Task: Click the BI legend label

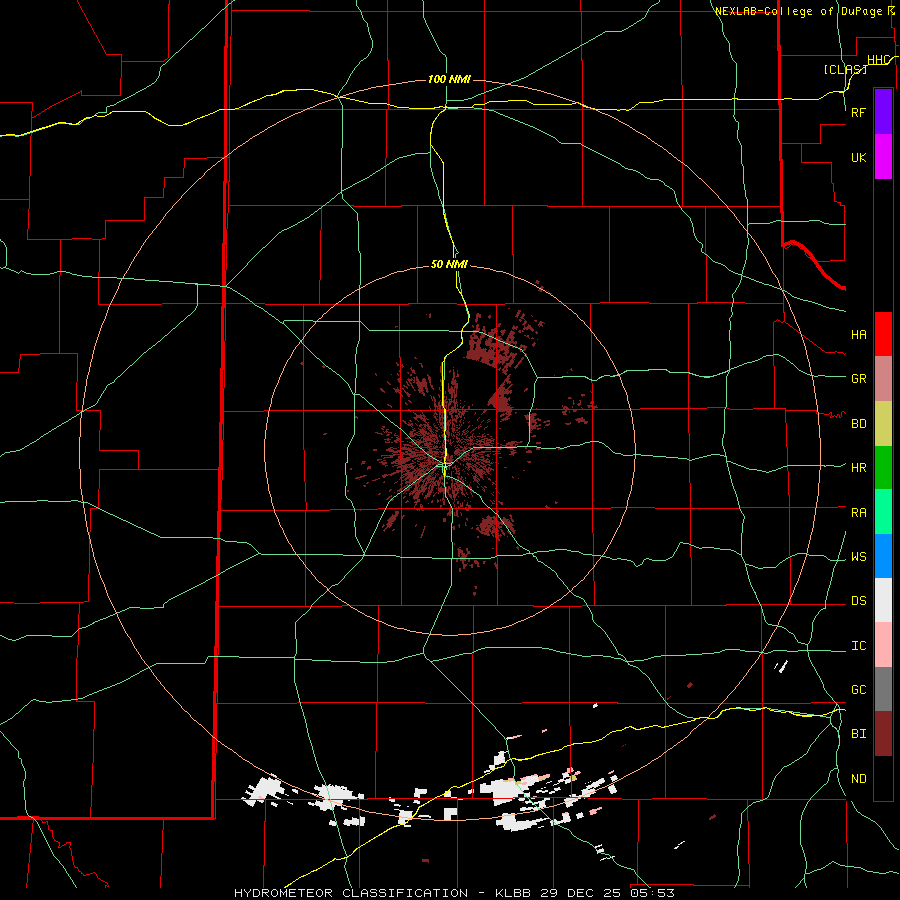Action: click(x=858, y=734)
